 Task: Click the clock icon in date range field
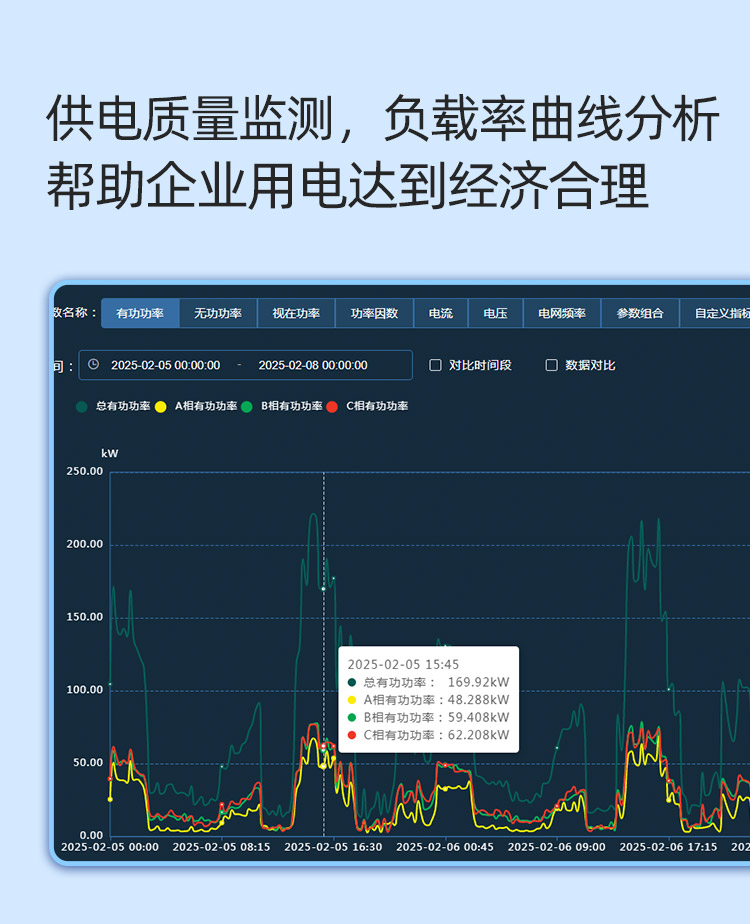(94, 365)
